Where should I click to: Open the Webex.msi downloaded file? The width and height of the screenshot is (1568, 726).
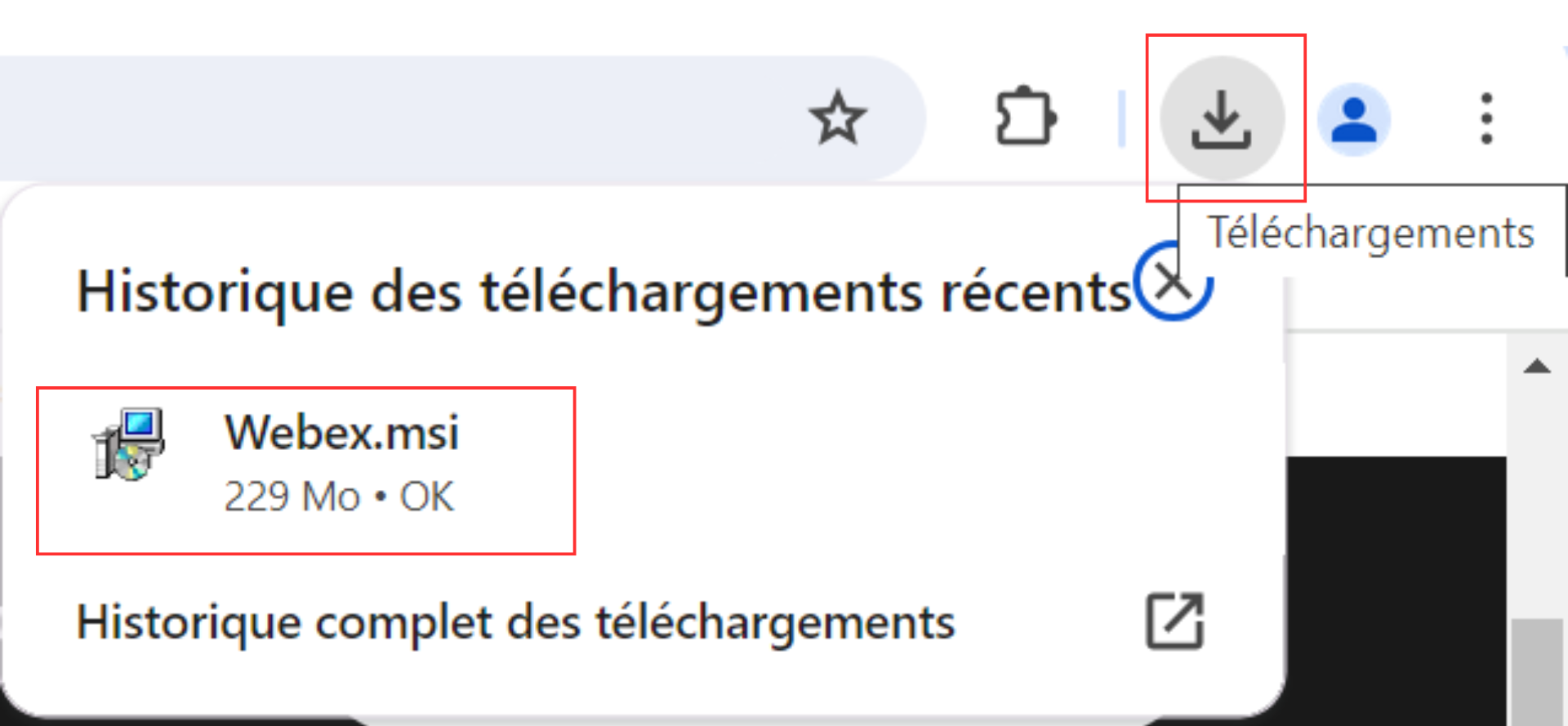306,470
